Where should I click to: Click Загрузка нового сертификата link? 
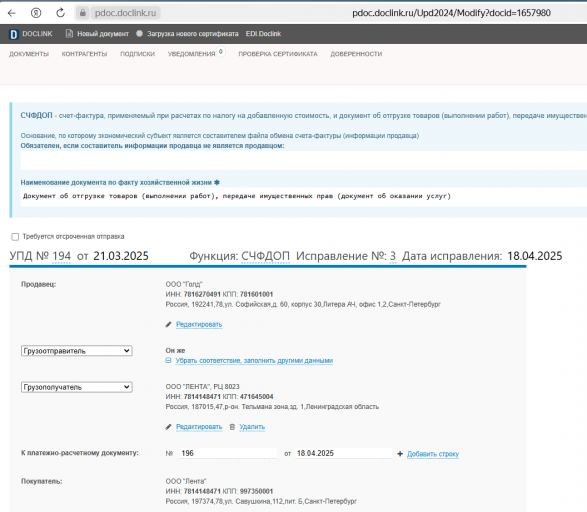coord(192,34)
